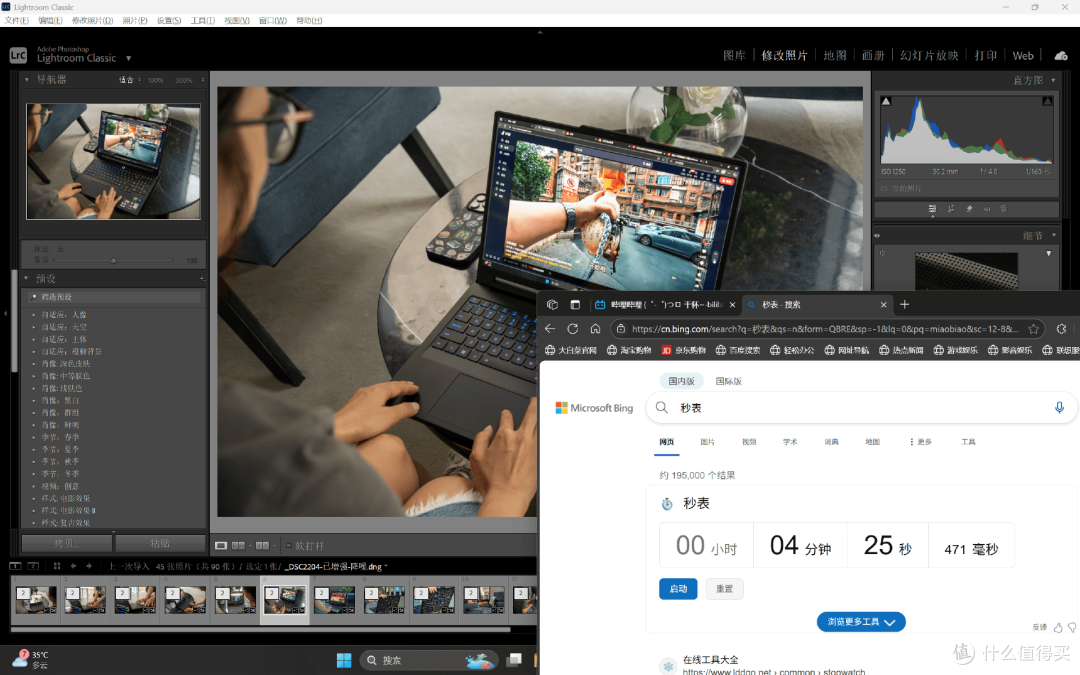Select the Red Eye correction tool
Viewport: 1080px width, 675px height.
987,209
